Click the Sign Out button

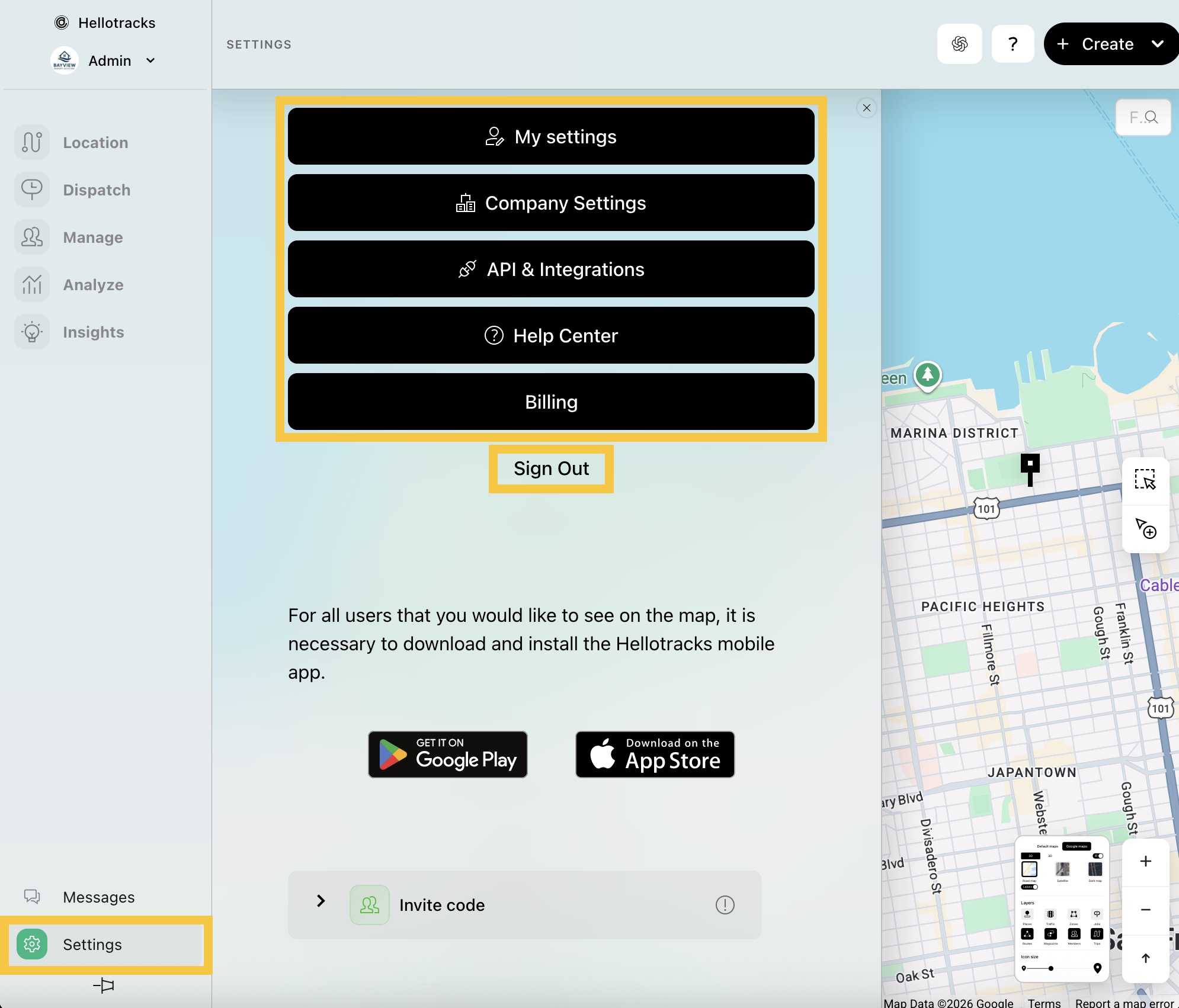coord(551,468)
